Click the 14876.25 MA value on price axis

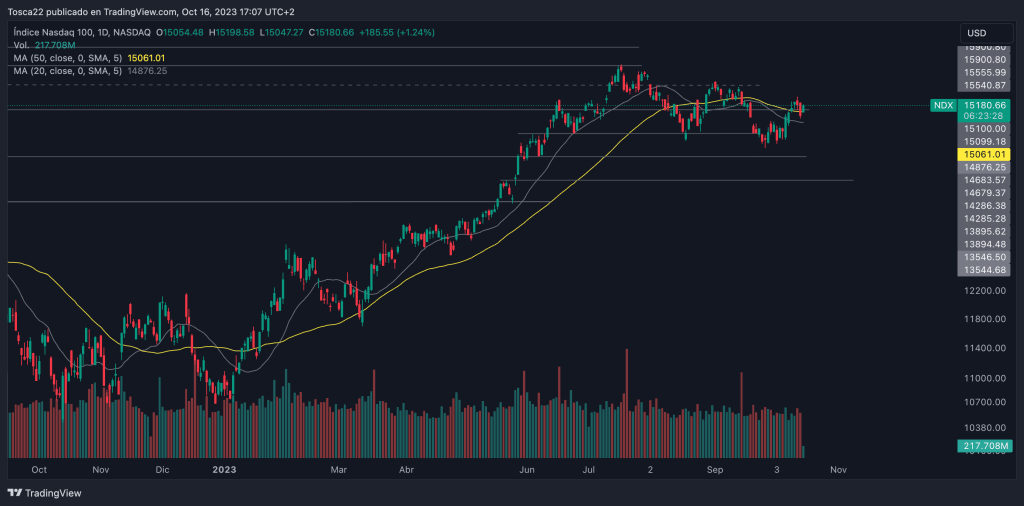point(985,168)
